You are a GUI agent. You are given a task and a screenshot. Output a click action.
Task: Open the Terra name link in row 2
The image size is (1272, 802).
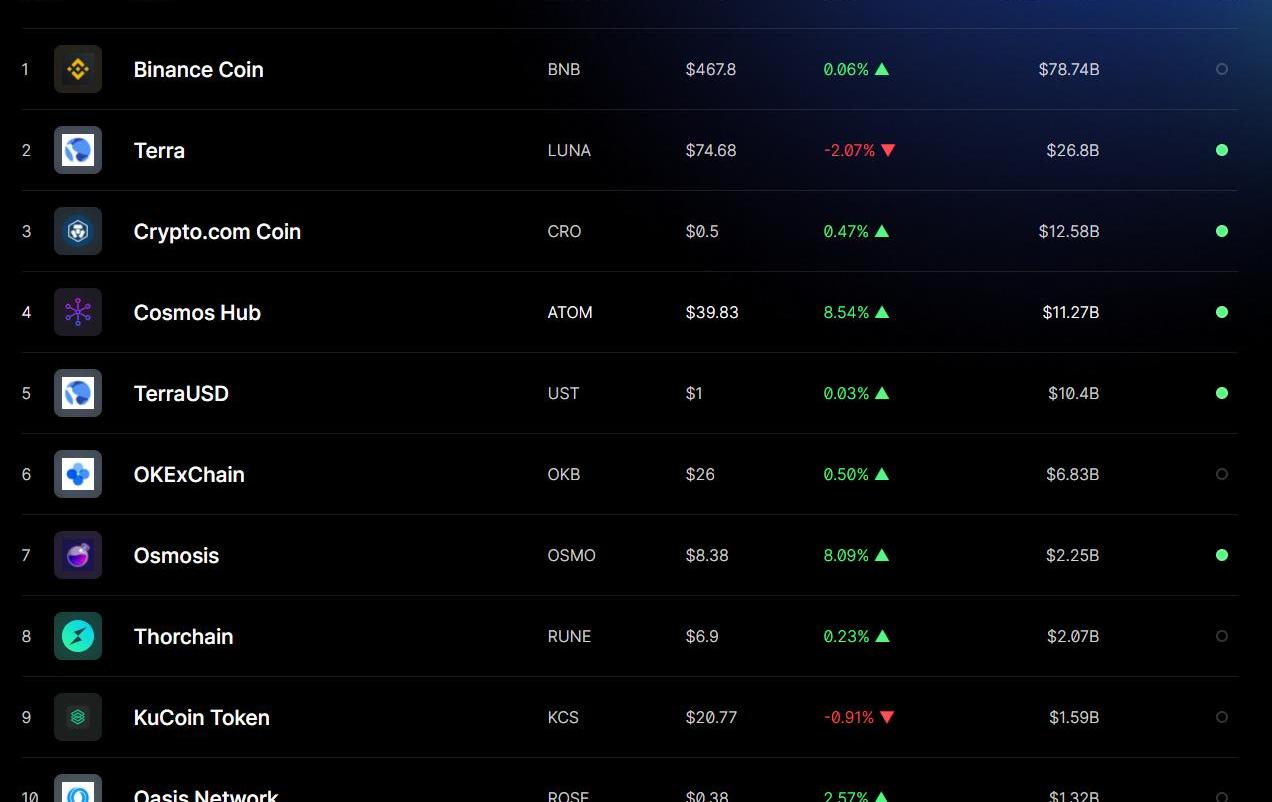point(159,150)
